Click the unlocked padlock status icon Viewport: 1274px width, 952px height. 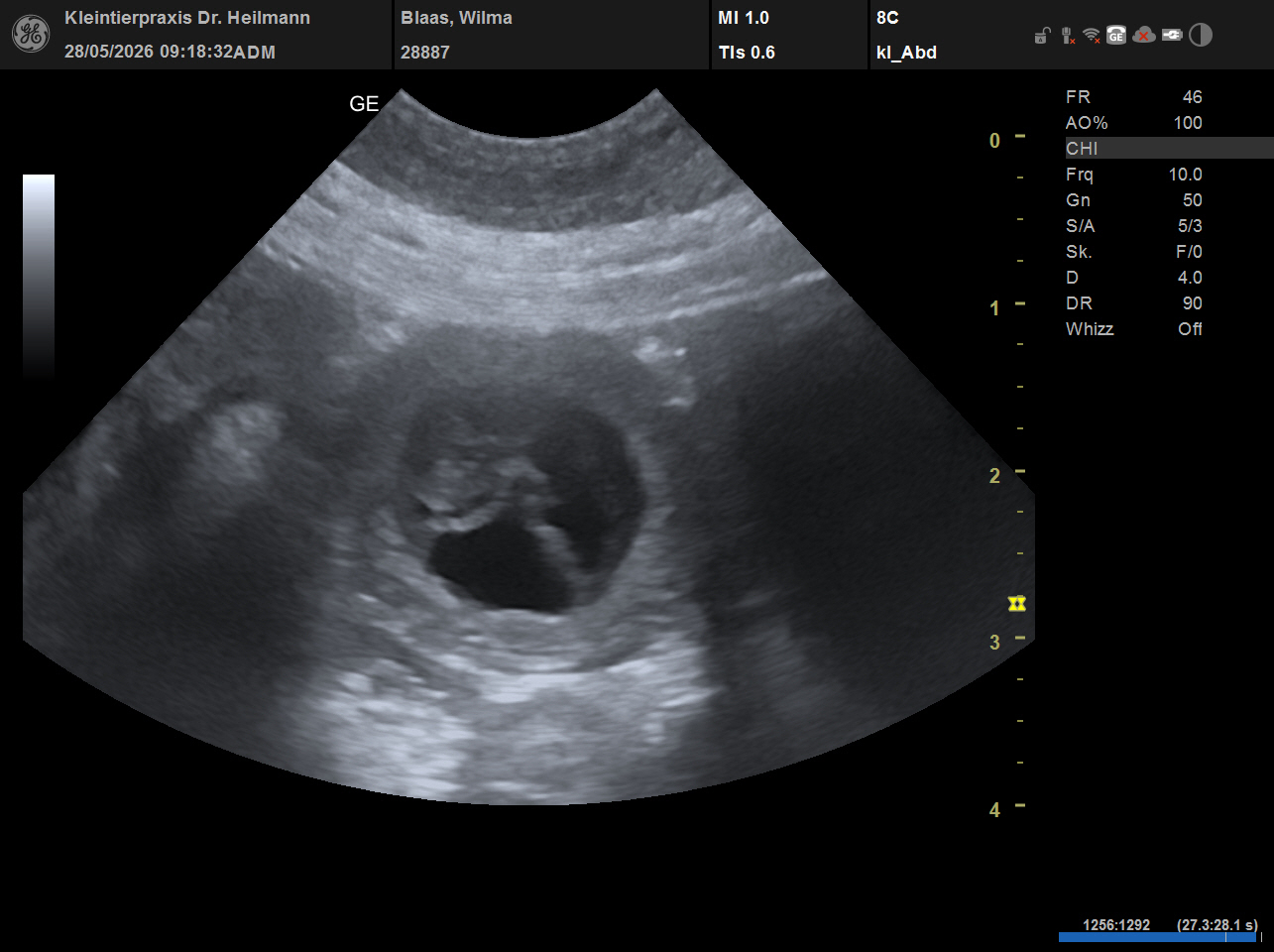pyautogui.click(x=1042, y=37)
